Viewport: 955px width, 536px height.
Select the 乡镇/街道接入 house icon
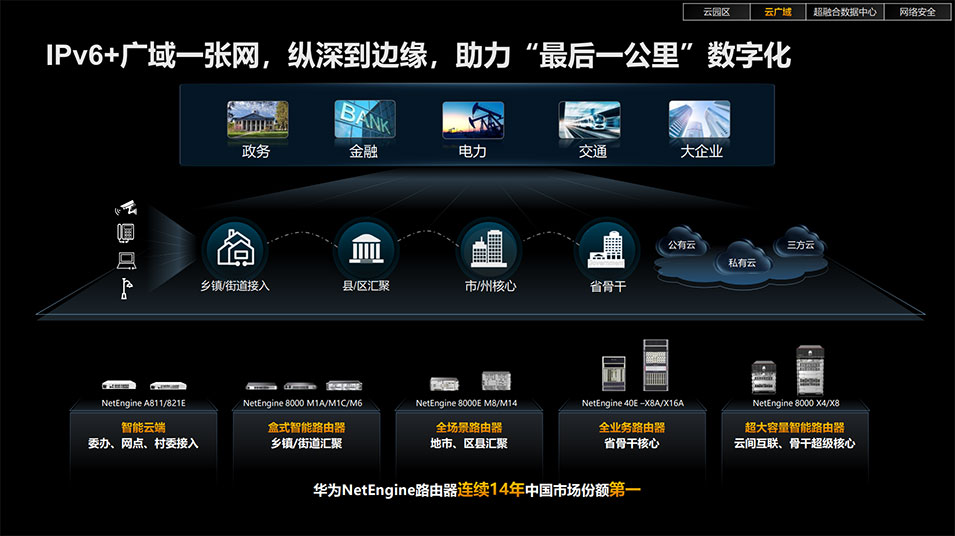click(x=235, y=248)
